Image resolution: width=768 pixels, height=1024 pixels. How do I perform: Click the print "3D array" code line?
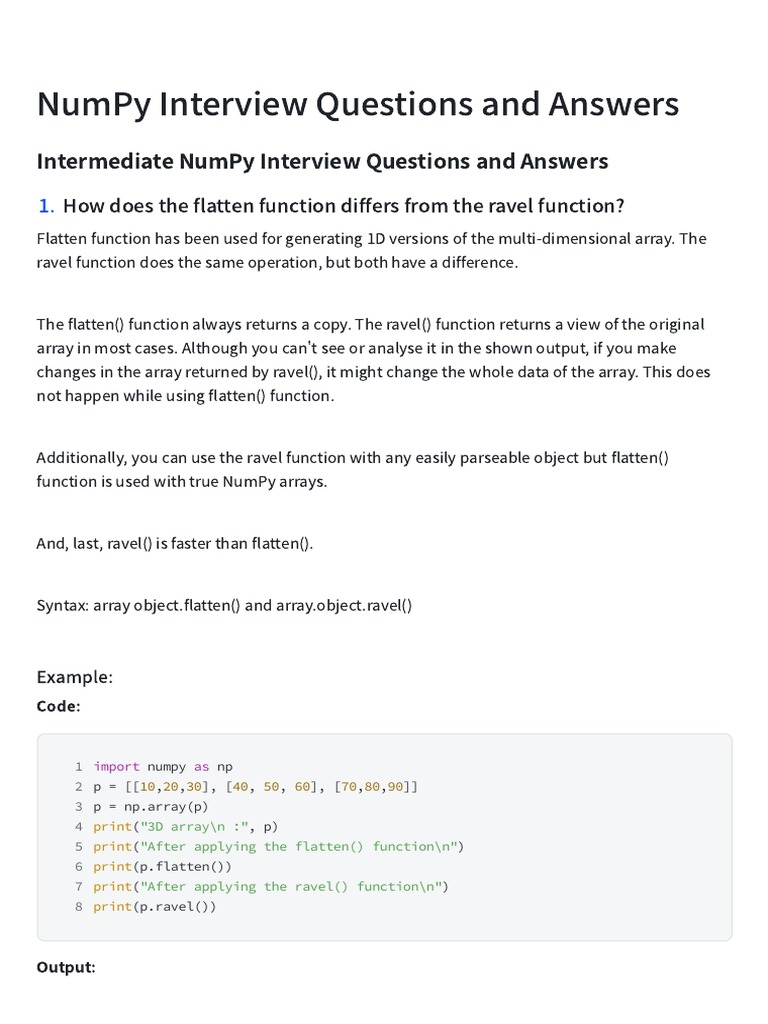pyautogui.click(x=185, y=826)
